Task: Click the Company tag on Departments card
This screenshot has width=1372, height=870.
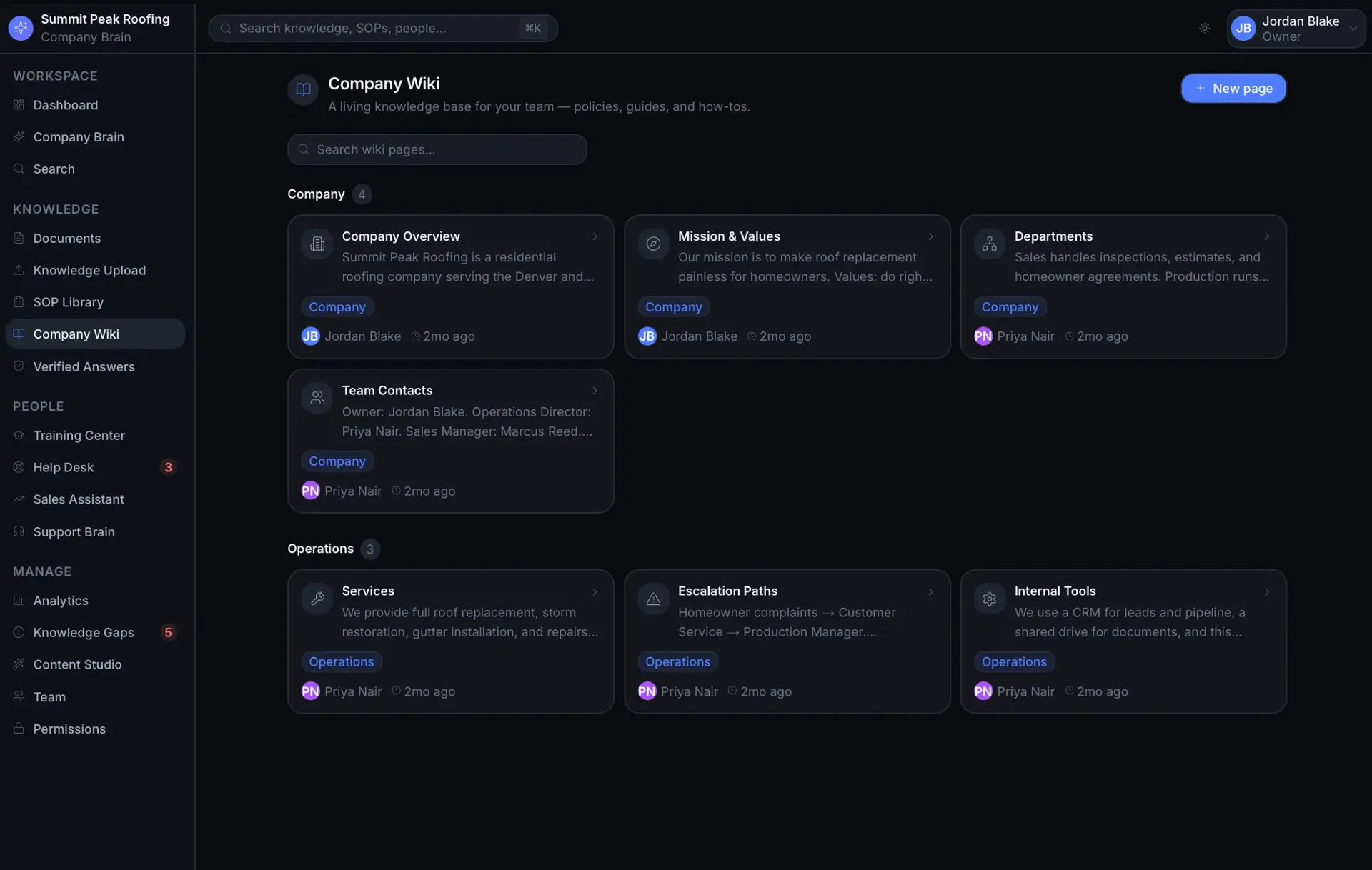Action: tap(1010, 307)
